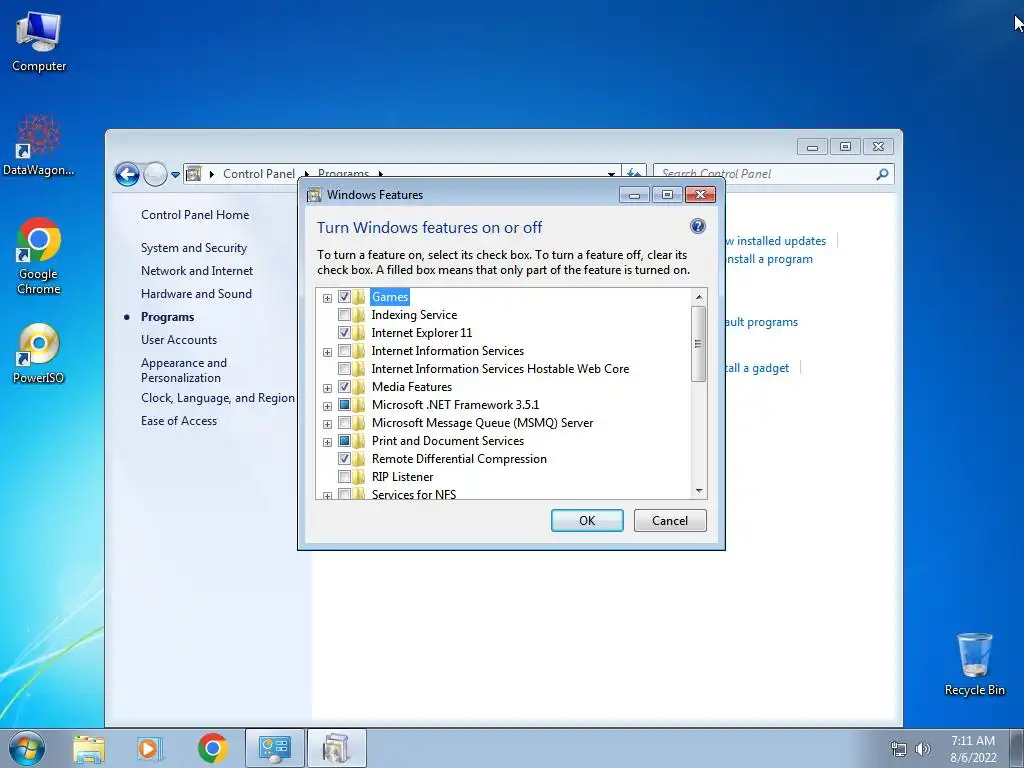Uncheck the Games feature checkbox
This screenshot has width=1024, height=768.
pyautogui.click(x=344, y=296)
